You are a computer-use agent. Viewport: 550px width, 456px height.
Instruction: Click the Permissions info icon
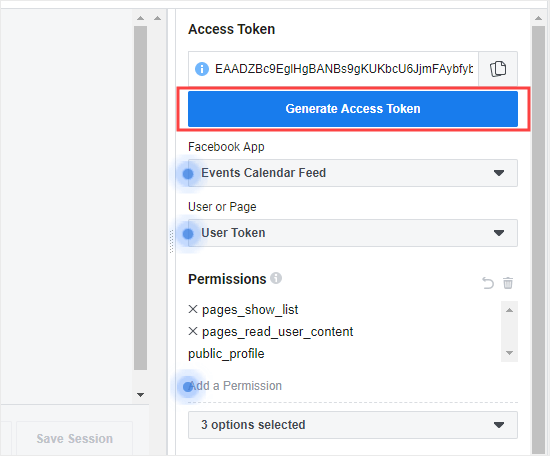pyautogui.click(x=276, y=278)
